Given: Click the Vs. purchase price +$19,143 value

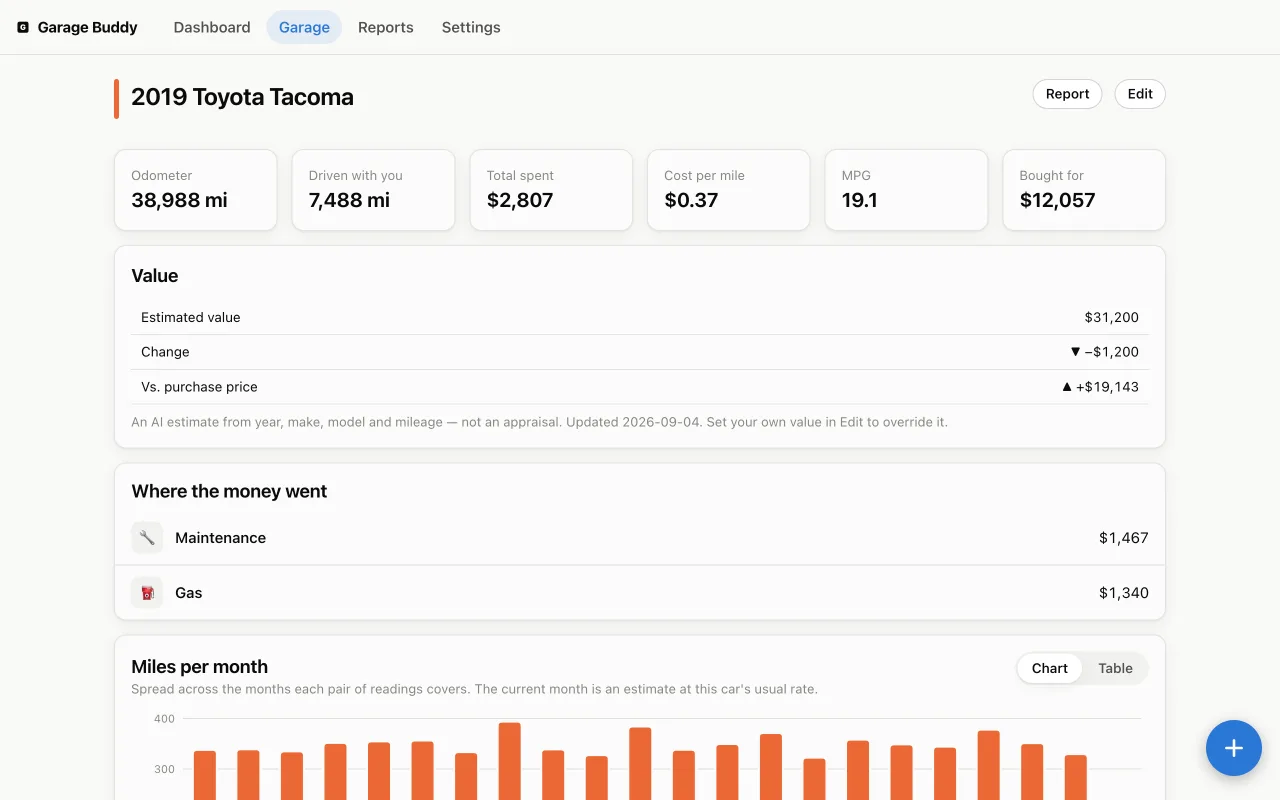Looking at the screenshot, I should pos(1100,387).
